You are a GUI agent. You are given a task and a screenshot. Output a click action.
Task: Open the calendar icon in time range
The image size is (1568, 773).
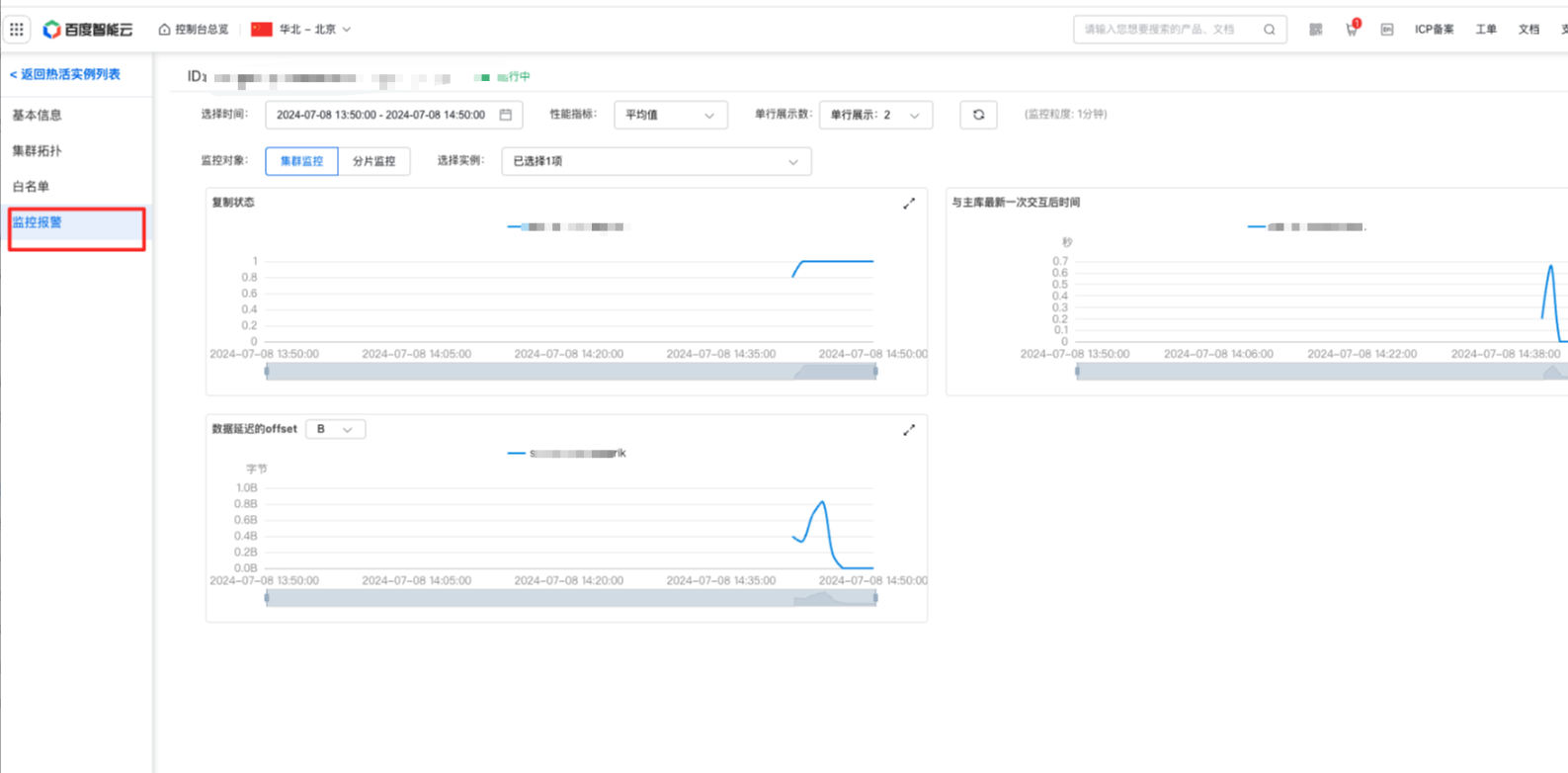(506, 115)
